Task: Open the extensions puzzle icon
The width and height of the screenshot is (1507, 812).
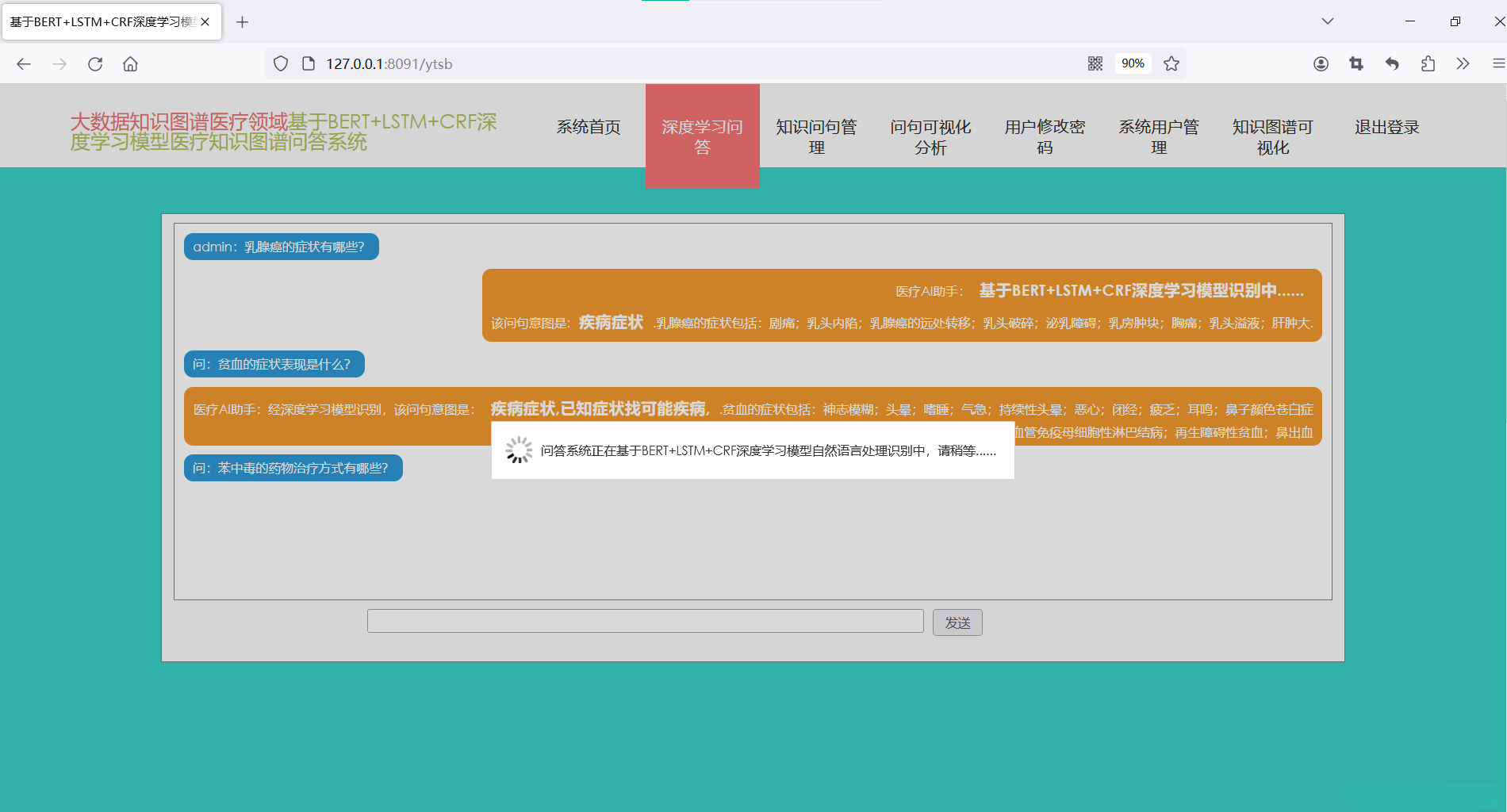Action: [1428, 63]
